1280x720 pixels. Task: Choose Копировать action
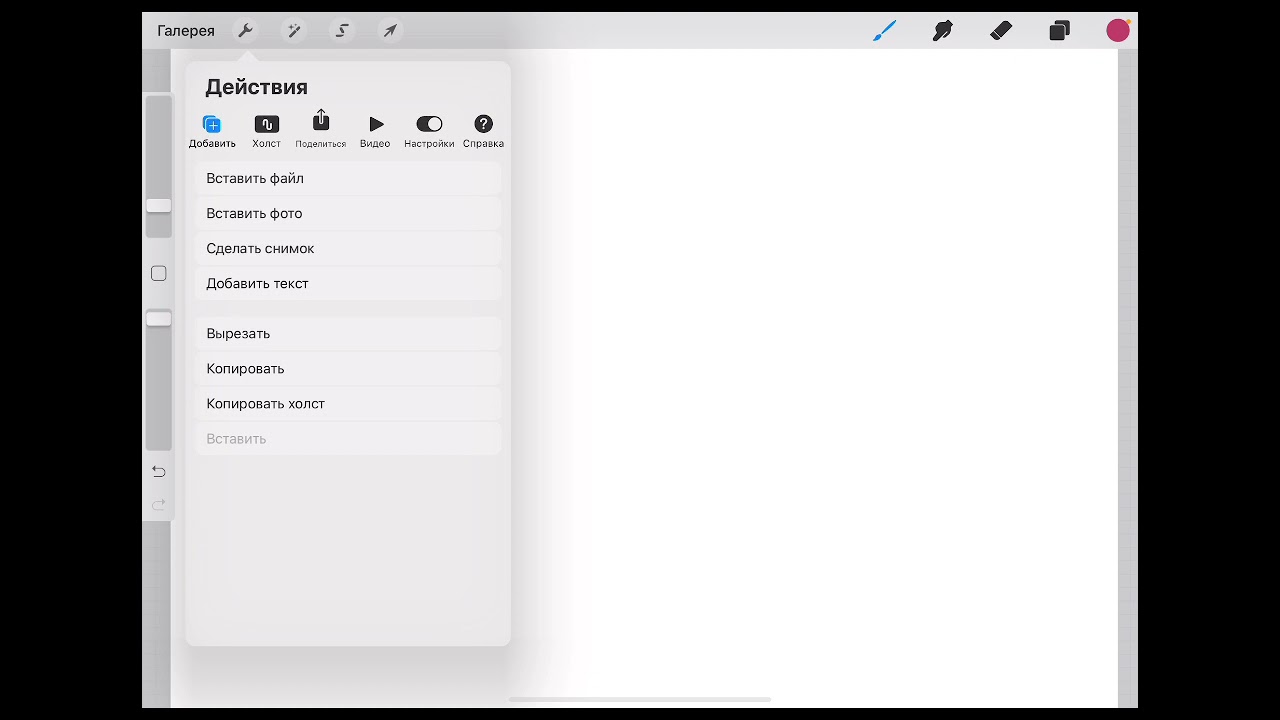tap(348, 368)
